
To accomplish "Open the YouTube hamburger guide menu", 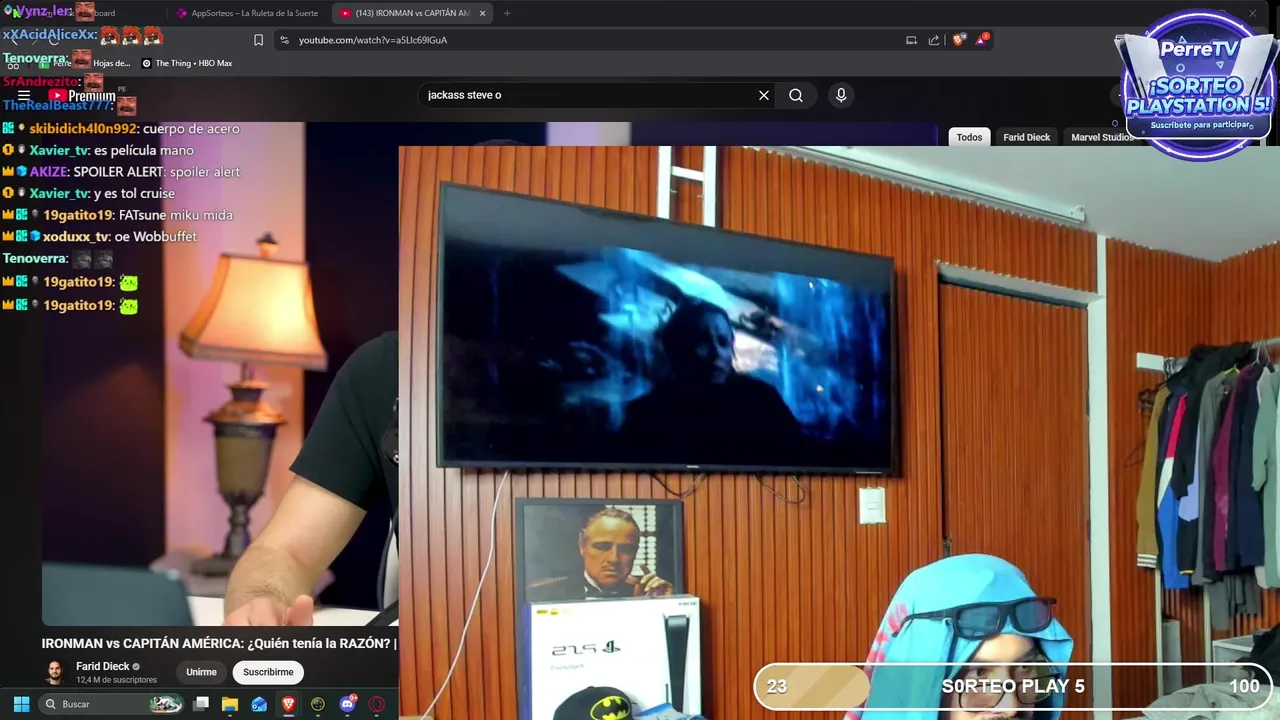I will point(24,95).
